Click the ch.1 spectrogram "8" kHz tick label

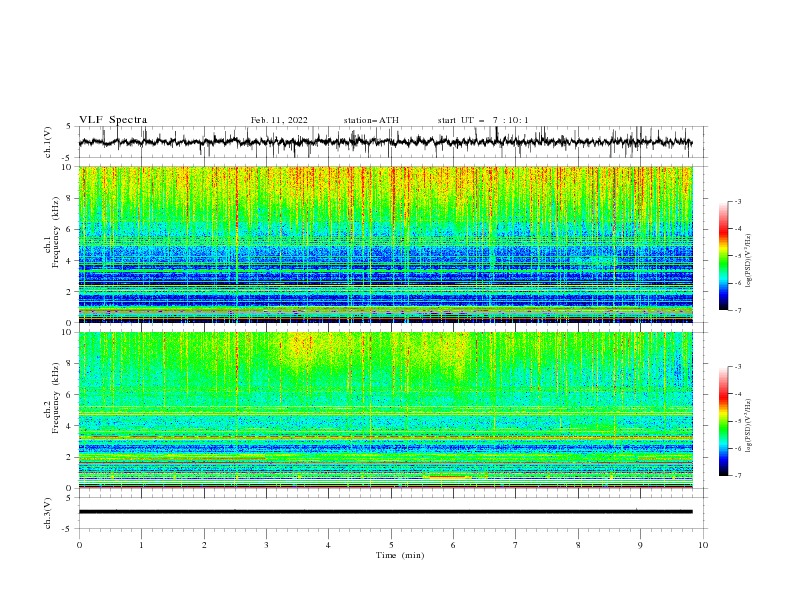71,198
